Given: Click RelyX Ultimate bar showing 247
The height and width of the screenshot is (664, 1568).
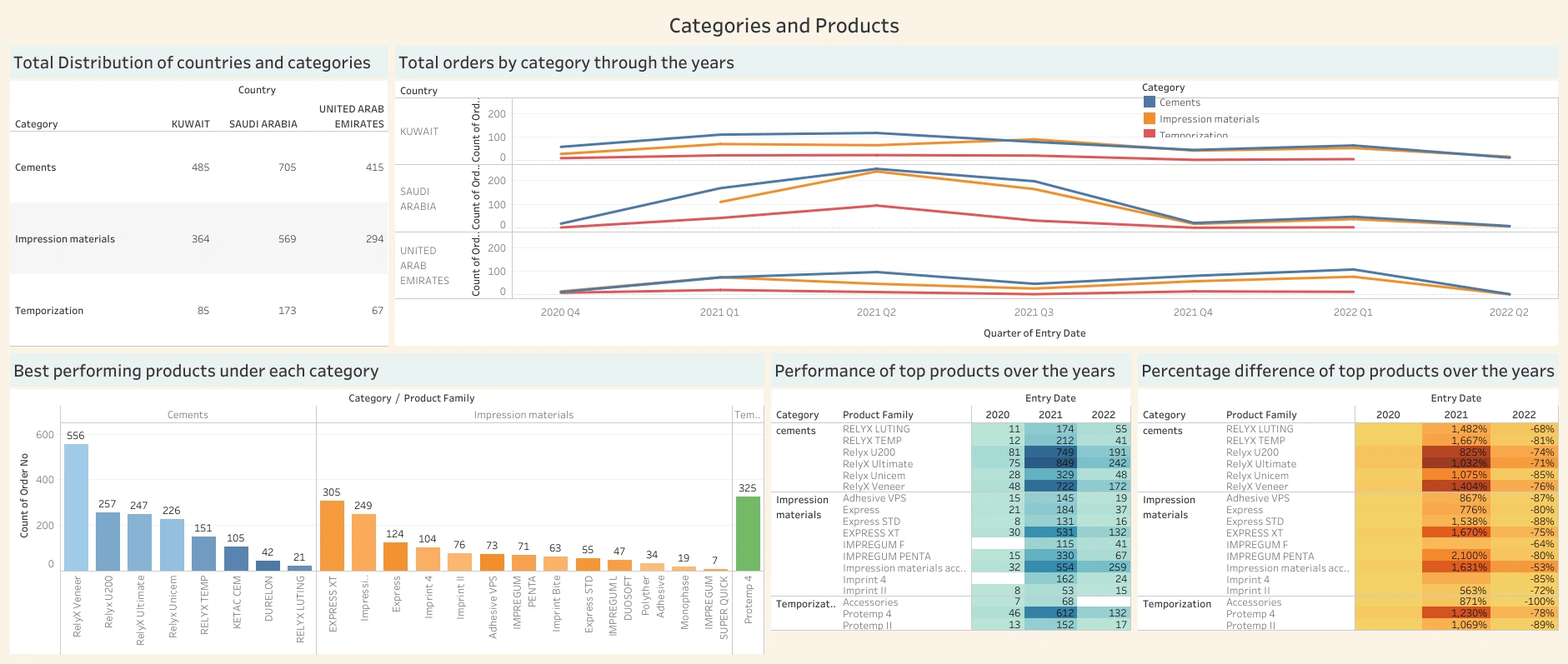Looking at the screenshot, I should point(139,542).
